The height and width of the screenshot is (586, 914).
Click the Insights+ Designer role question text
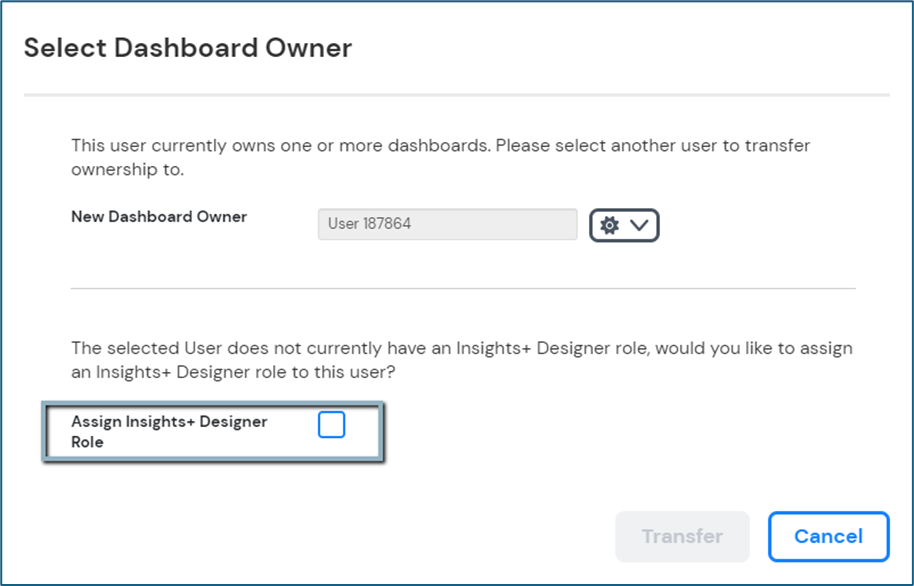(461, 359)
